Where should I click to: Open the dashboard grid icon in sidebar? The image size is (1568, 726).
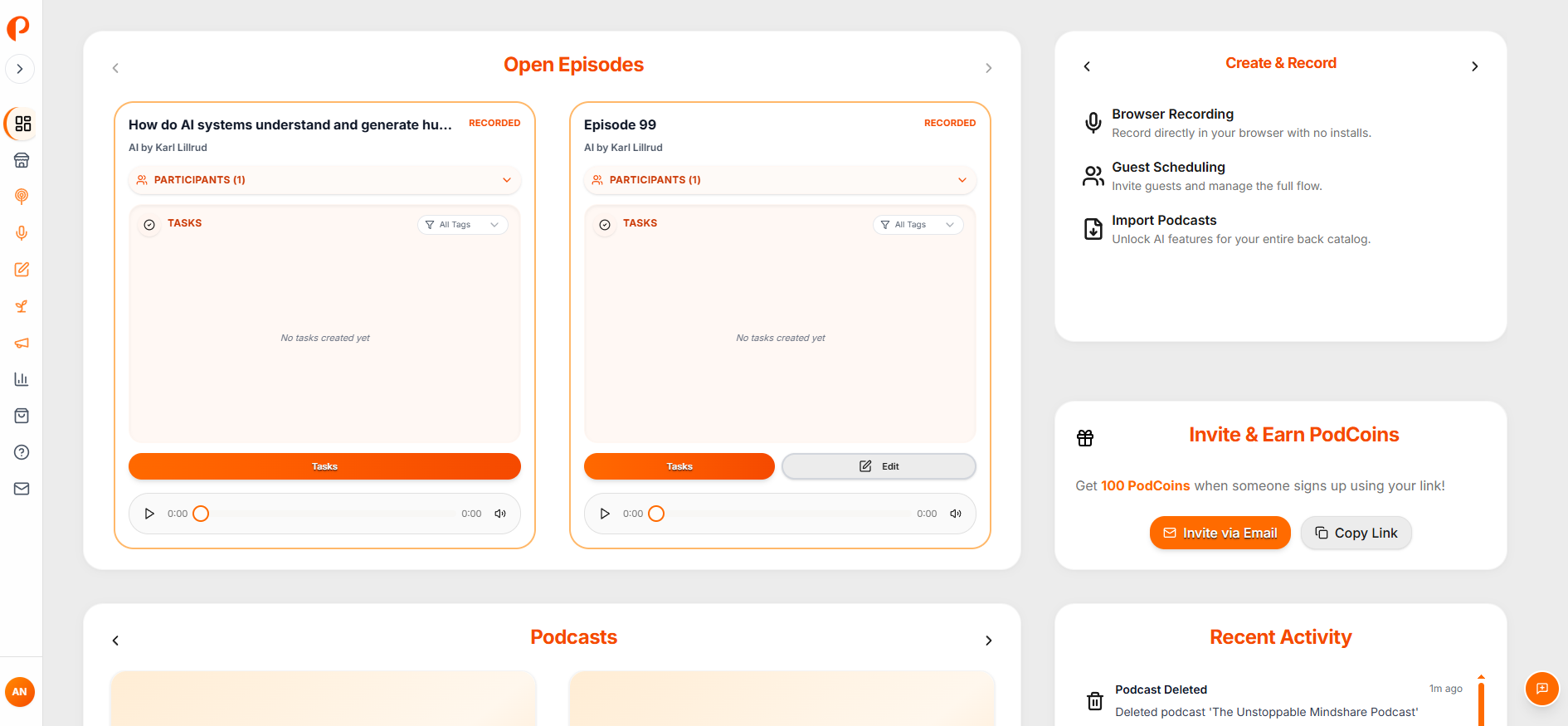point(22,124)
